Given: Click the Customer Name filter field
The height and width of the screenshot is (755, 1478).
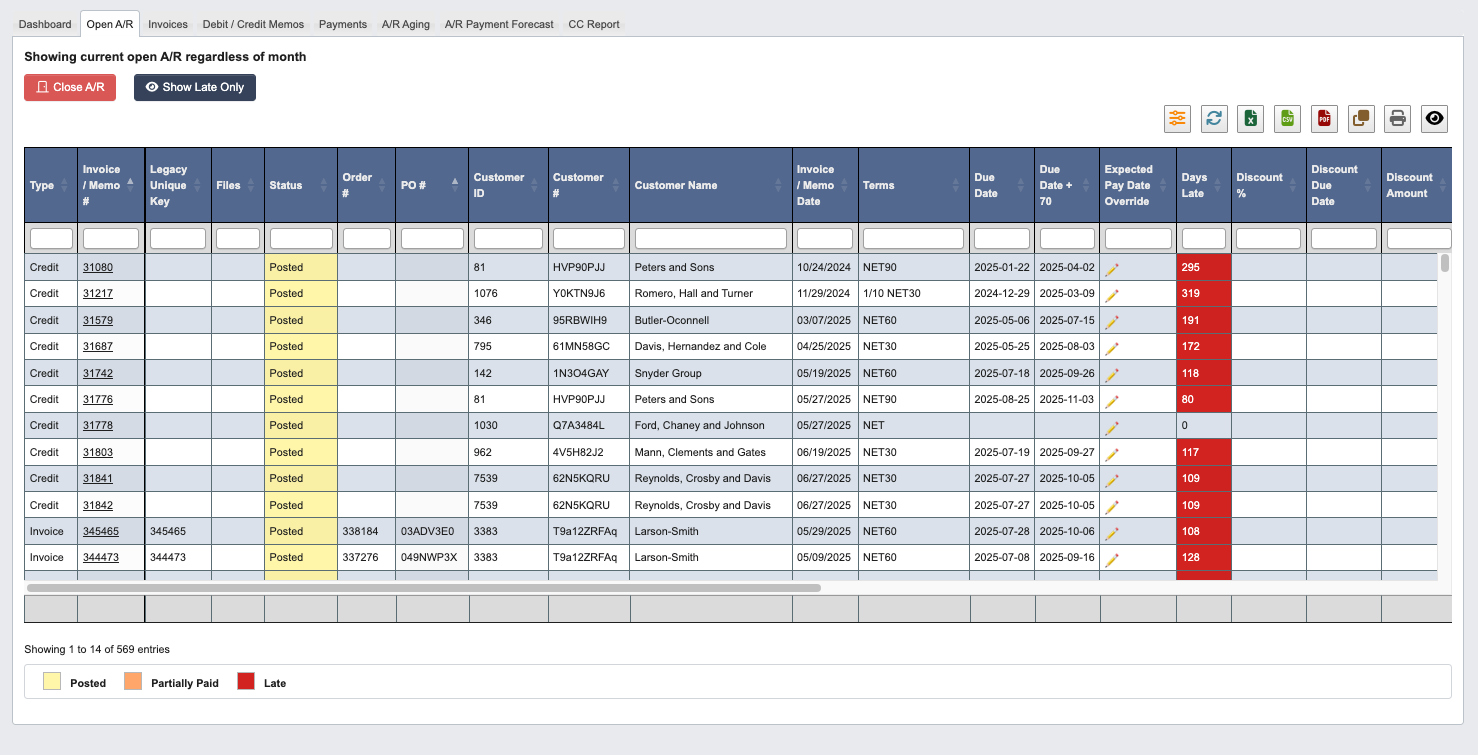Looking at the screenshot, I should pos(710,237).
